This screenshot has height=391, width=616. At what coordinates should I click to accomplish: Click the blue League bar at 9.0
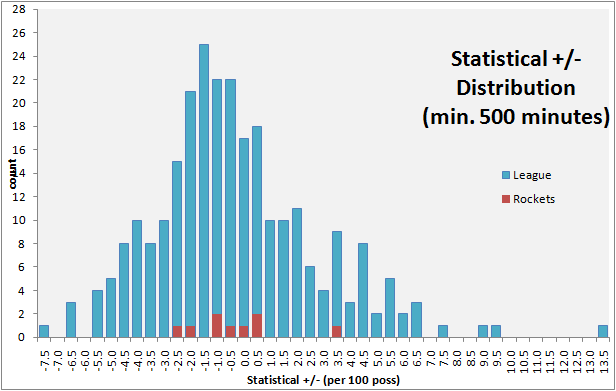483,331
